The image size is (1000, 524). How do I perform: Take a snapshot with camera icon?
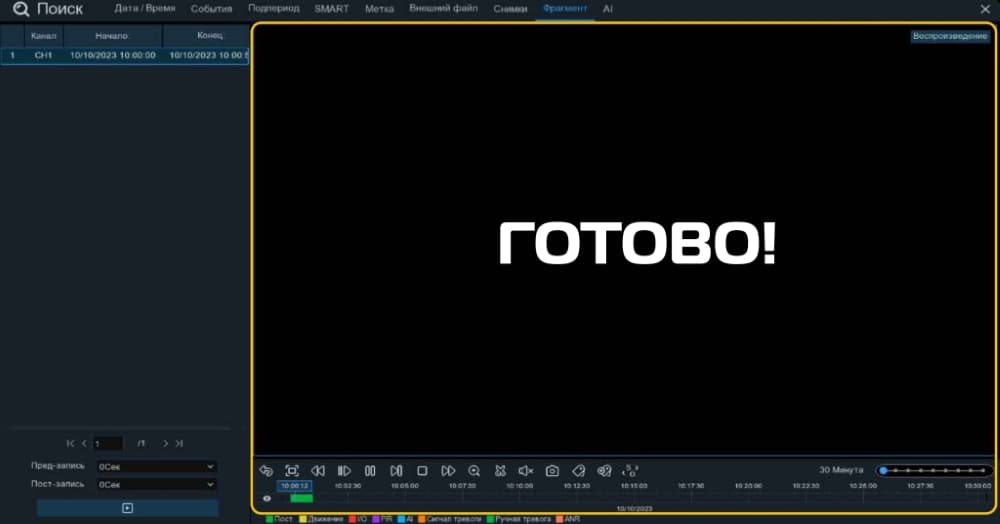(x=552, y=470)
